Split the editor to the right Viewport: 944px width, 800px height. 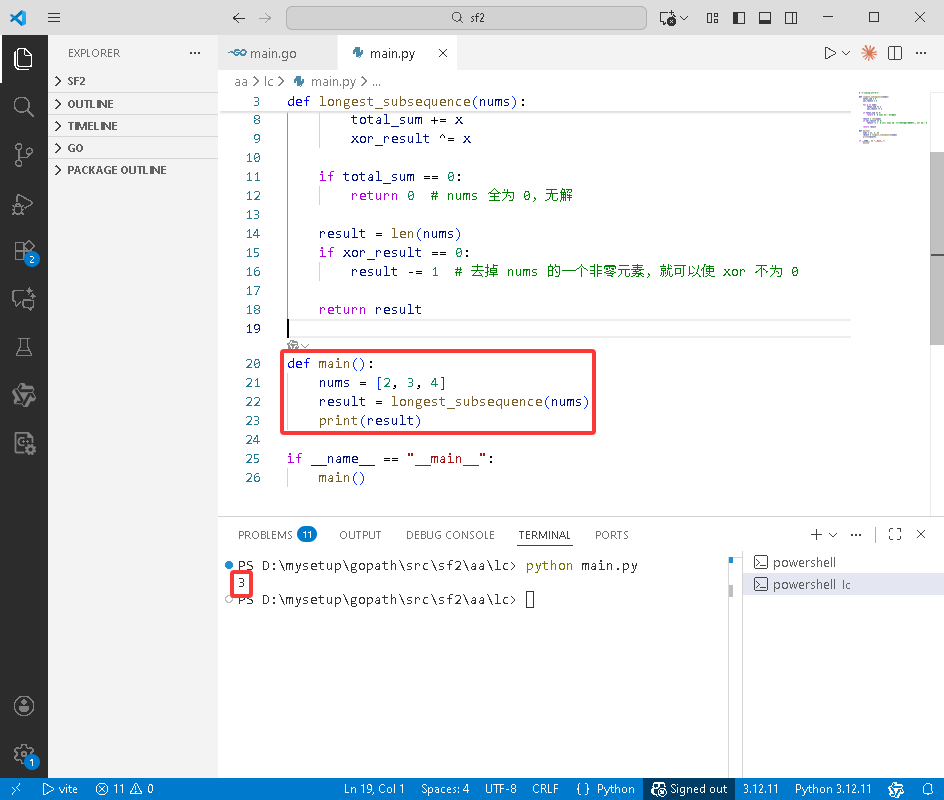point(895,53)
